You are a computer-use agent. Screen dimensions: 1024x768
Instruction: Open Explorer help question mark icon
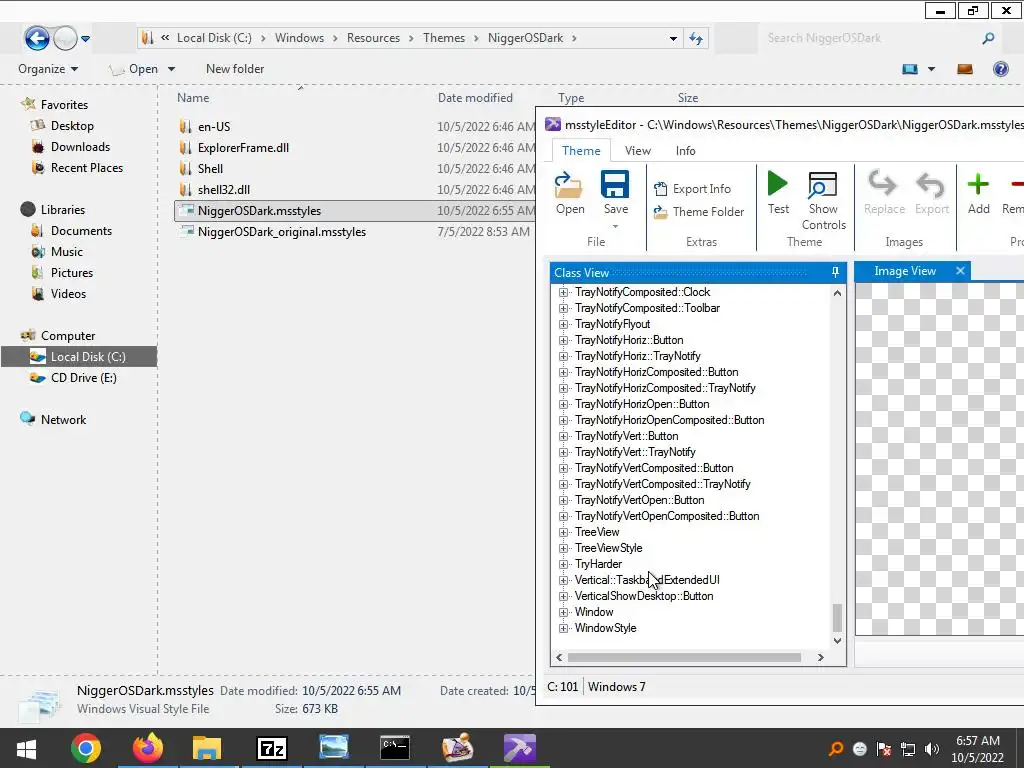click(1000, 69)
